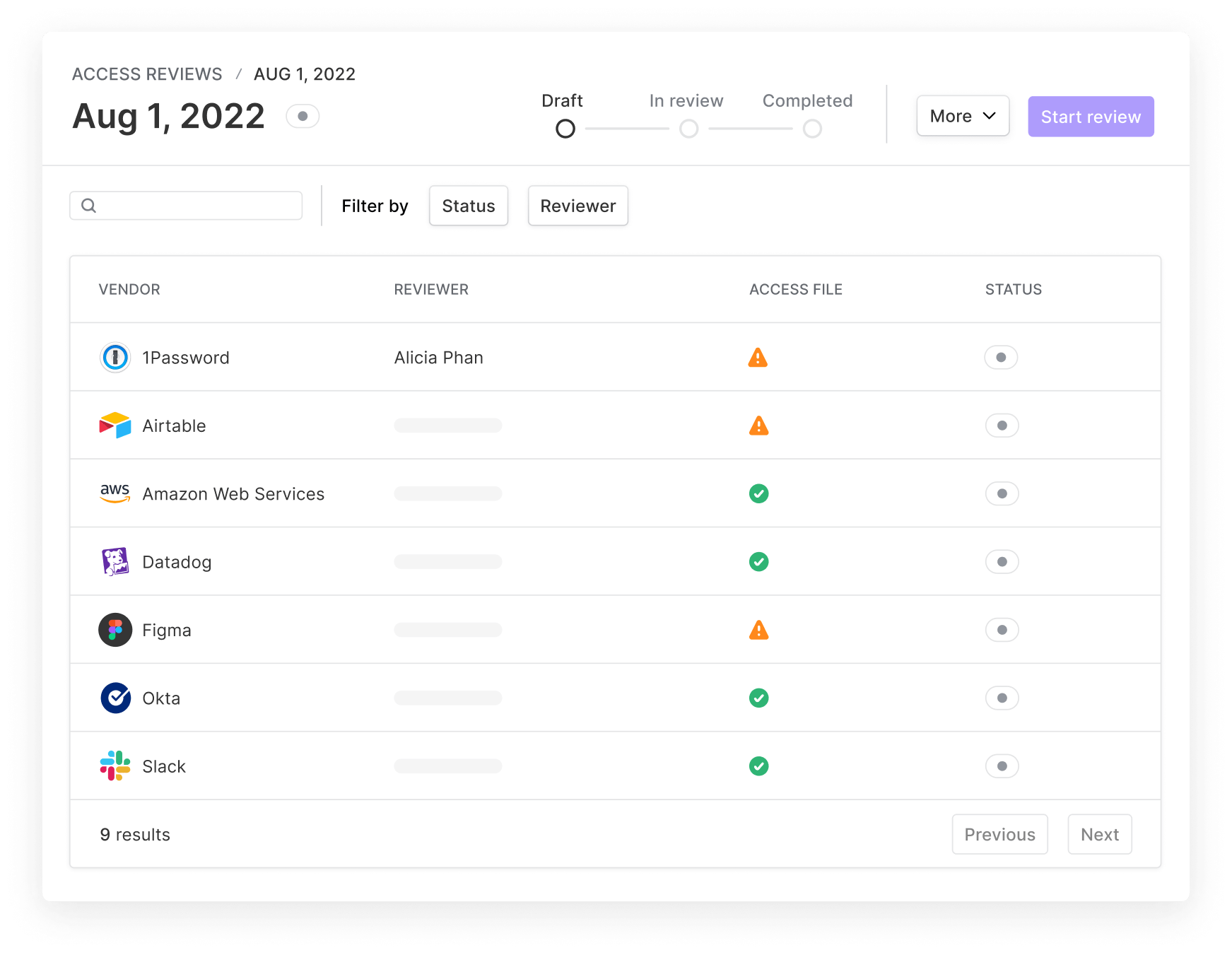Click the Start review button

point(1090,116)
